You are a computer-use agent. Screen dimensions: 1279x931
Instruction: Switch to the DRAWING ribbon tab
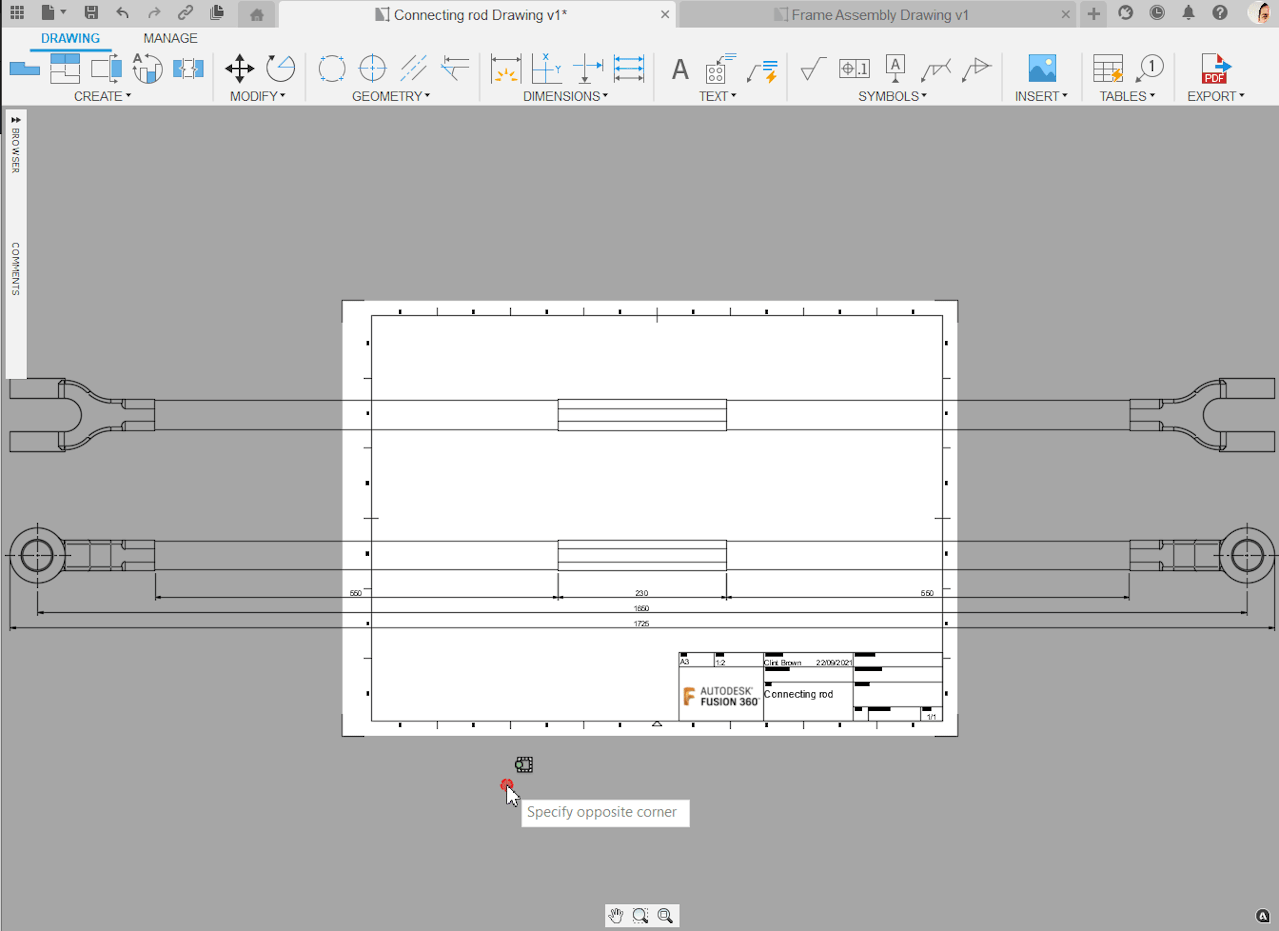pos(70,38)
